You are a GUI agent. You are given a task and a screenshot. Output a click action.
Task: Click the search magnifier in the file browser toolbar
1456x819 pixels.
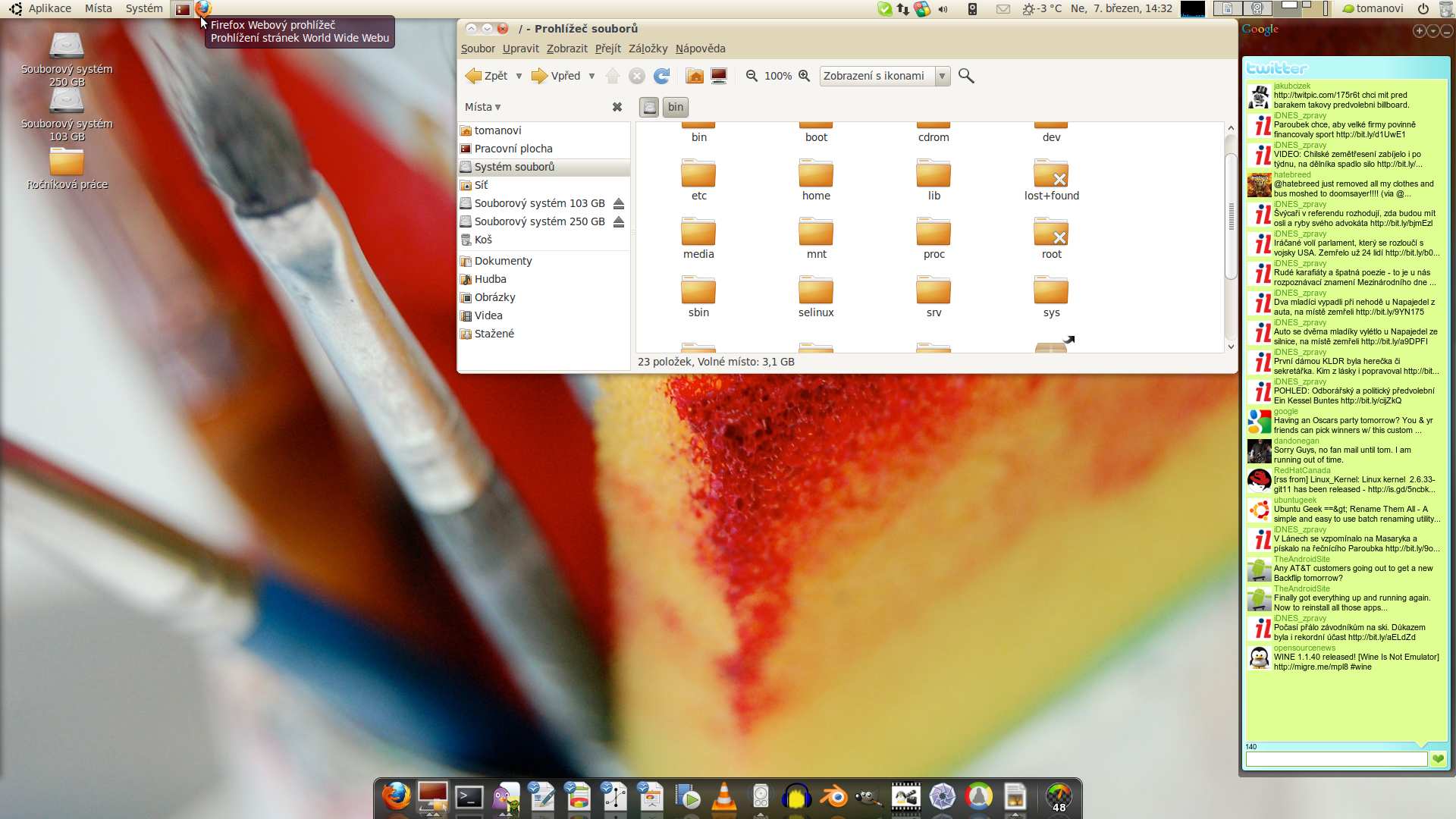[x=966, y=76]
